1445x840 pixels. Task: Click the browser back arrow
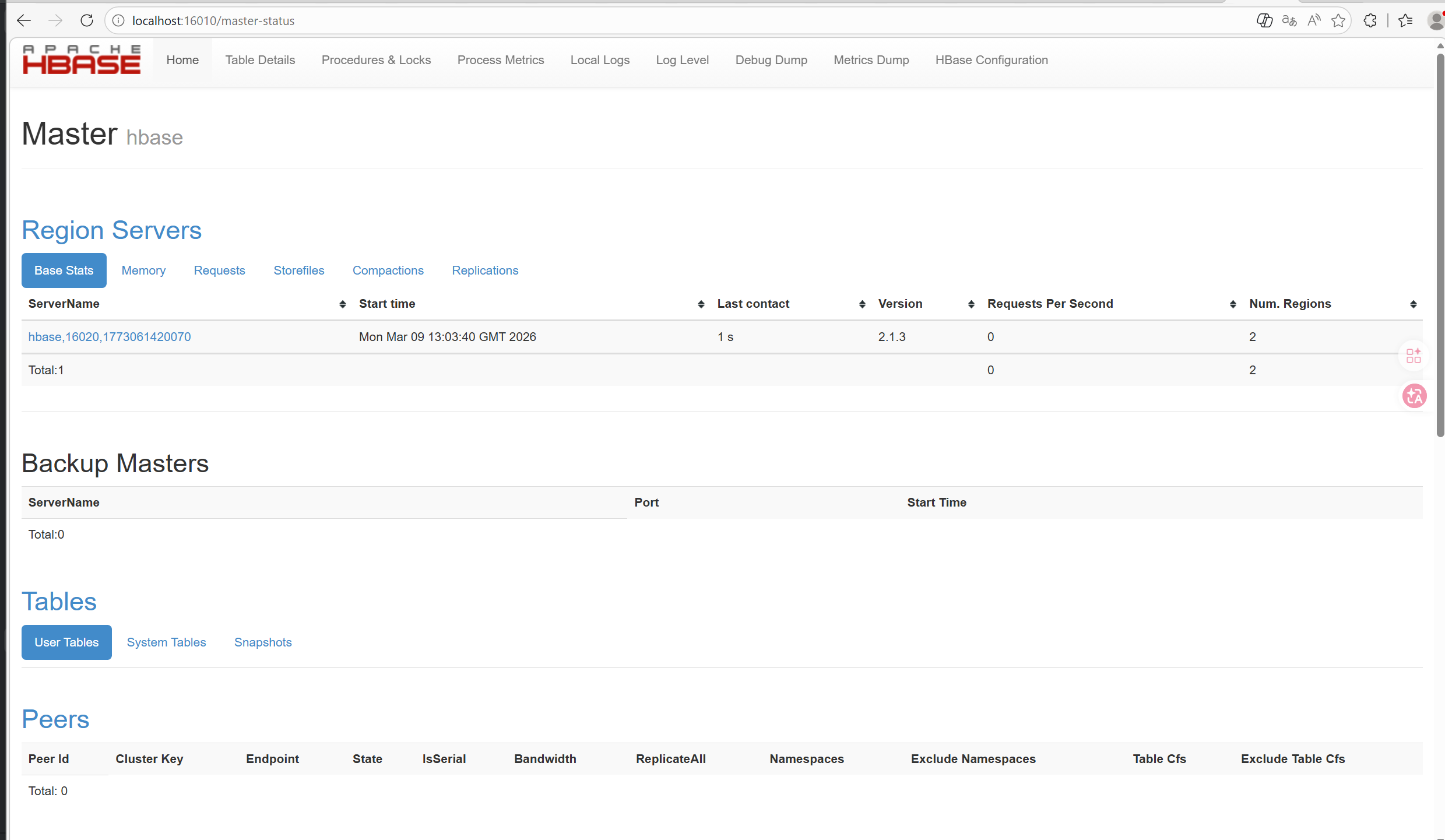24,20
